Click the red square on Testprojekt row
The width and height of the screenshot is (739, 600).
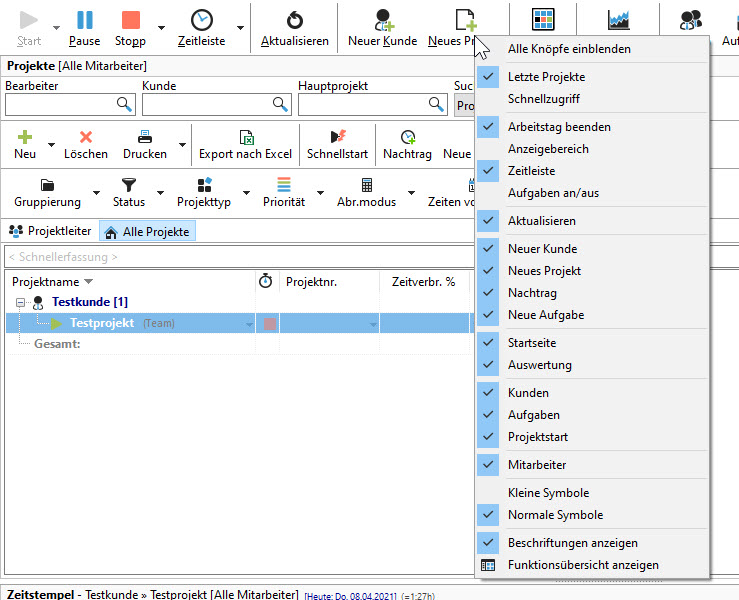[270, 324]
